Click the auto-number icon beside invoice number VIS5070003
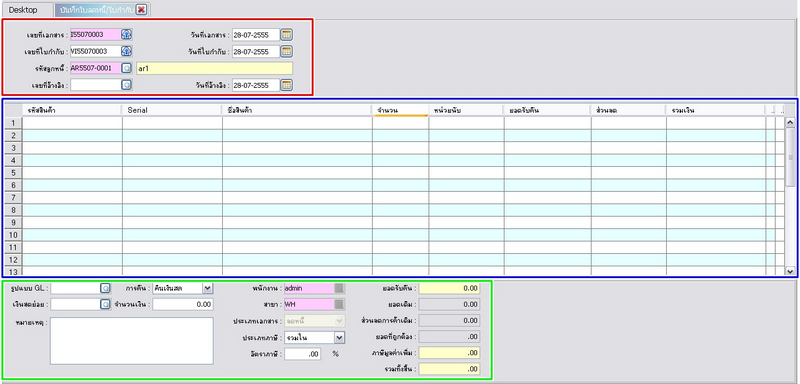Screen dimensions: 800x384 point(127,51)
